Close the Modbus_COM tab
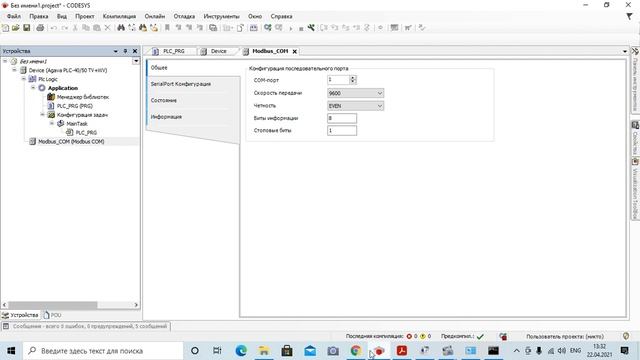Image resolution: width=640 pixels, height=360 pixels. [x=294, y=51]
